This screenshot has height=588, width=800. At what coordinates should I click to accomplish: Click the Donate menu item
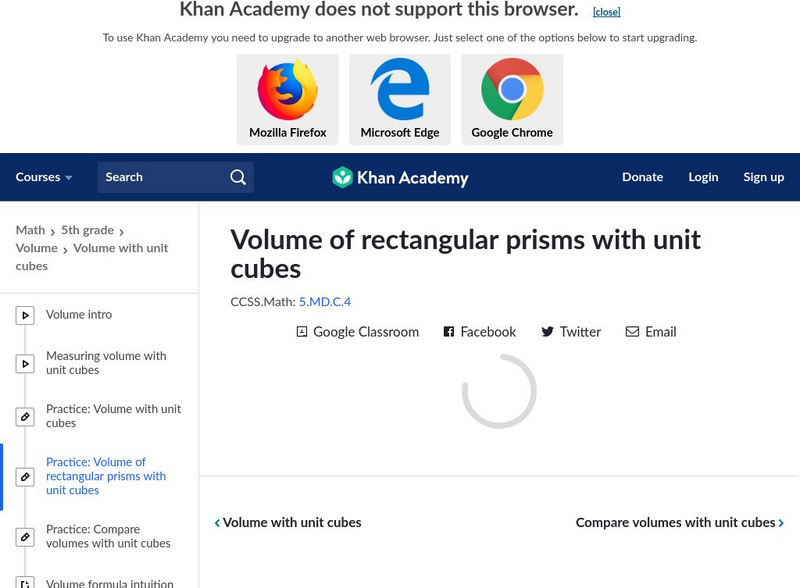(x=642, y=177)
